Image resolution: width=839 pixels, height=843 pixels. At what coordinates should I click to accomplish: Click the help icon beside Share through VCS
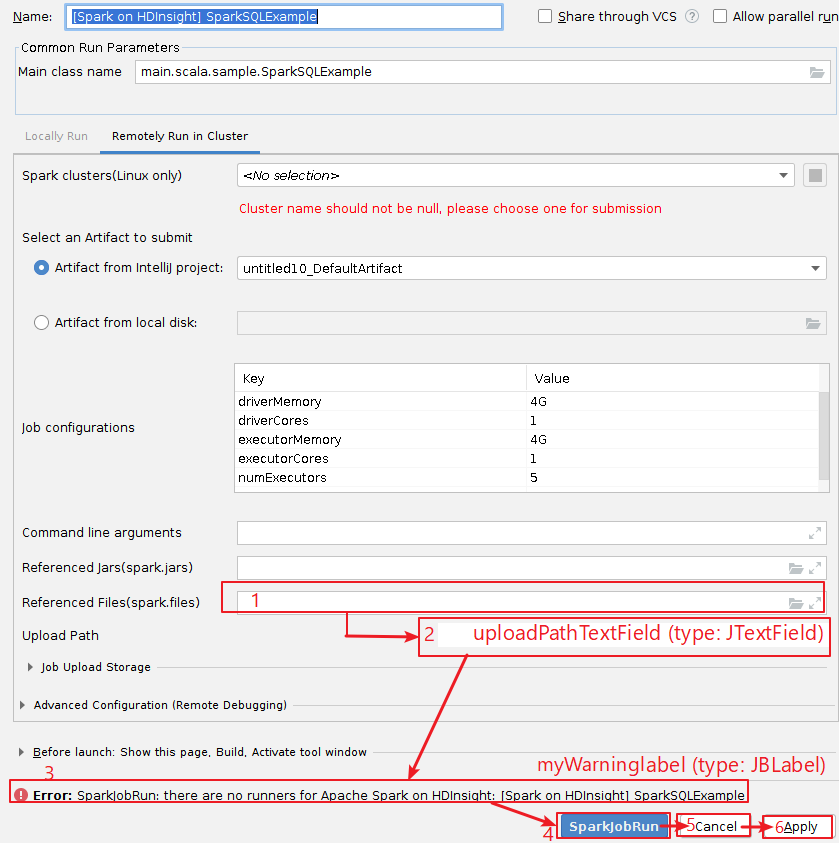click(x=692, y=17)
